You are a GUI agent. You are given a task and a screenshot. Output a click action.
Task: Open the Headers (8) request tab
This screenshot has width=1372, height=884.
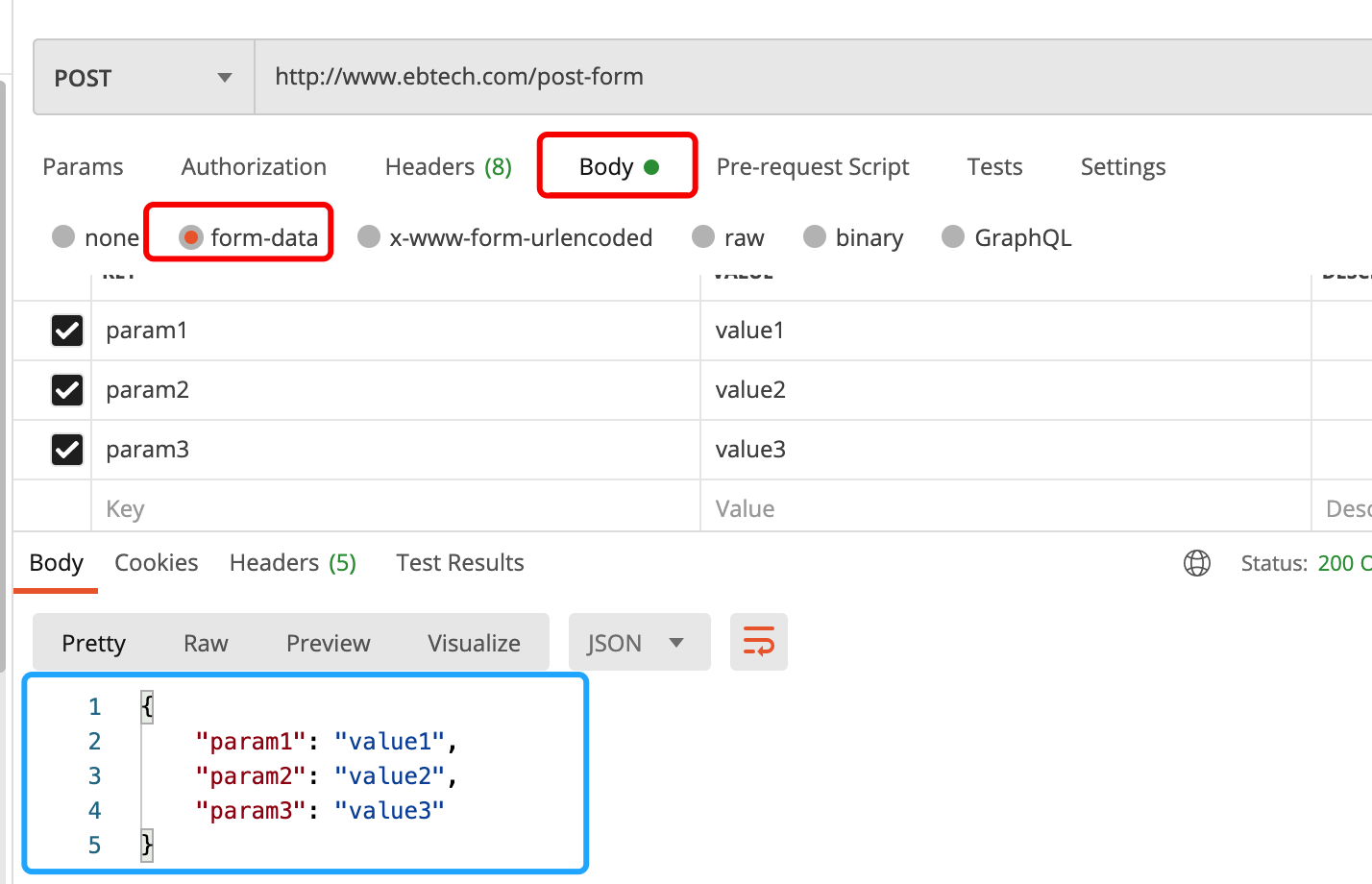tap(448, 167)
